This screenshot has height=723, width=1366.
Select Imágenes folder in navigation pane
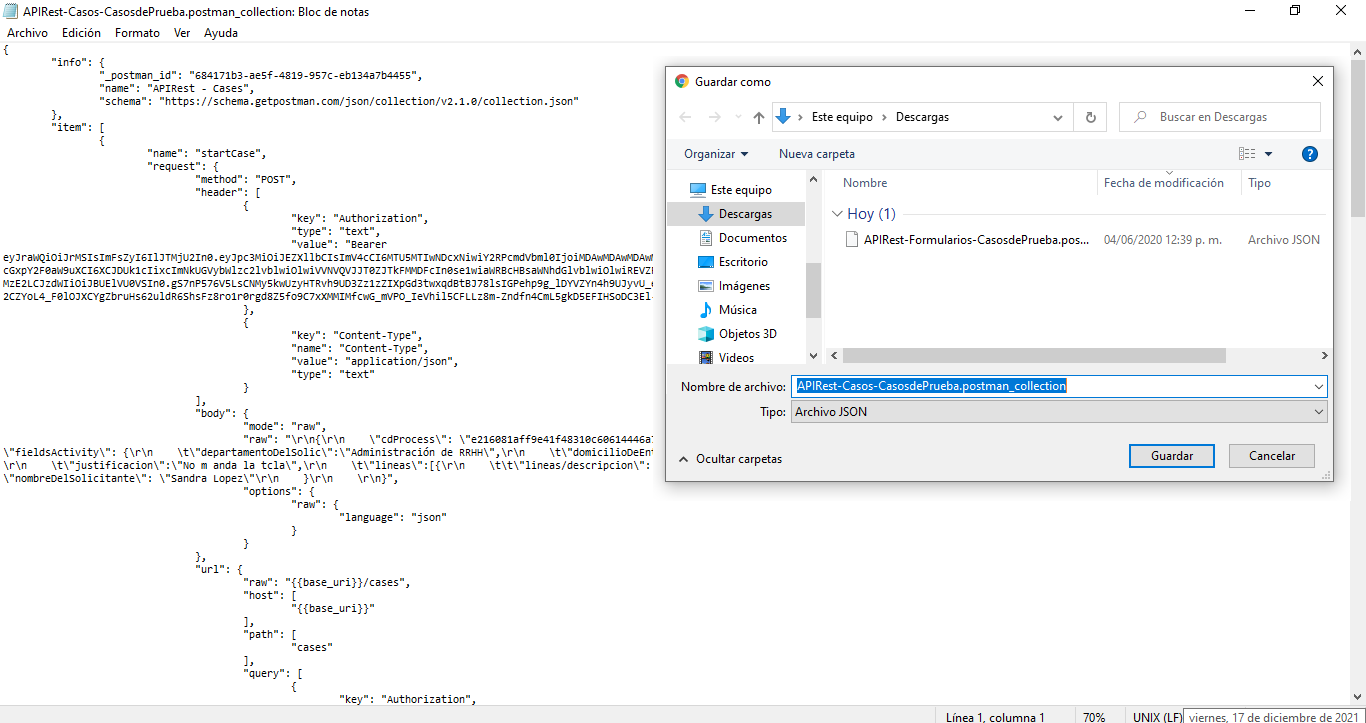744,286
